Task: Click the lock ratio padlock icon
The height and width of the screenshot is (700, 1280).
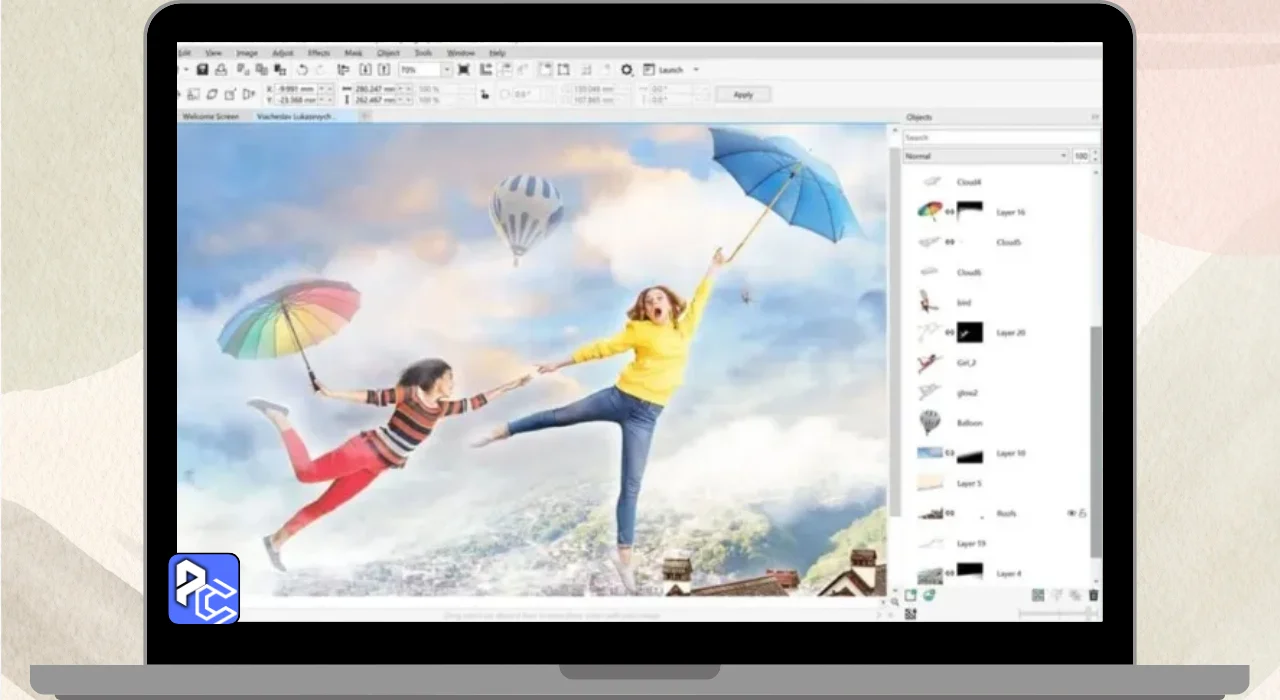Action: [484, 95]
